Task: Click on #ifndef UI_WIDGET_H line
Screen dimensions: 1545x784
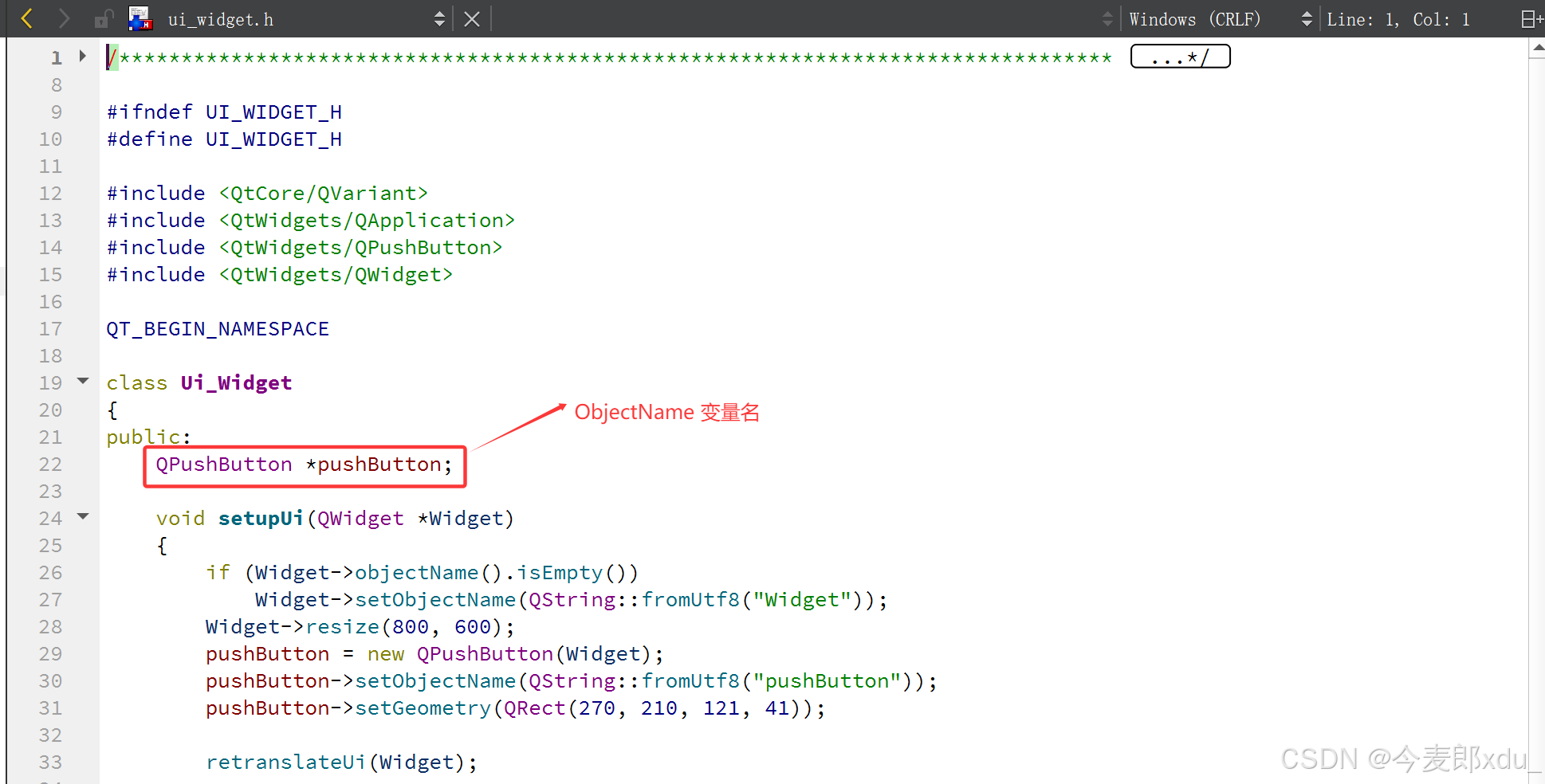Action: tap(224, 112)
